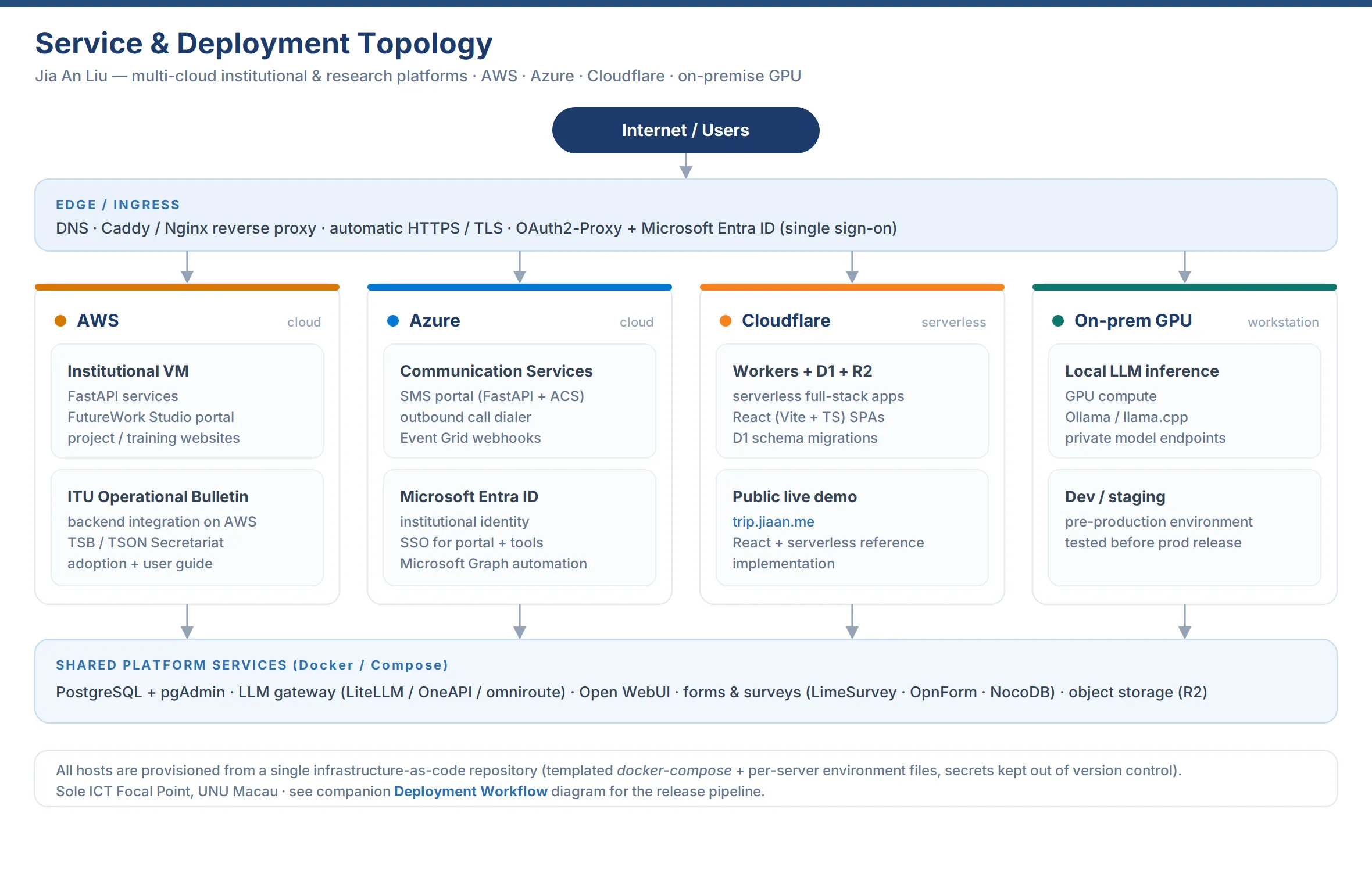Click the blue Azure dot icon
The width and height of the screenshot is (1372, 895).
tap(393, 321)
